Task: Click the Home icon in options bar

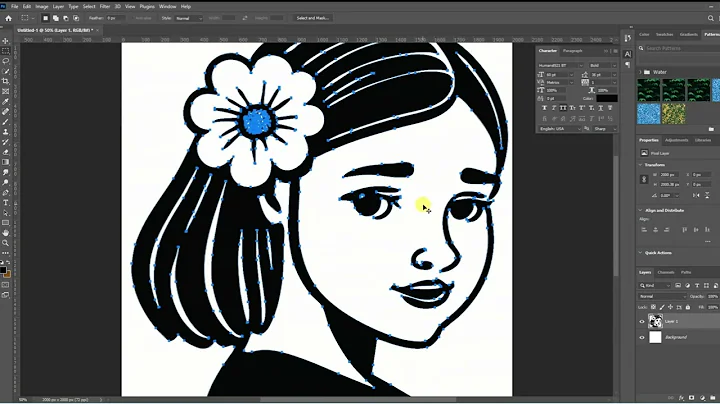Action: [8, 18]
